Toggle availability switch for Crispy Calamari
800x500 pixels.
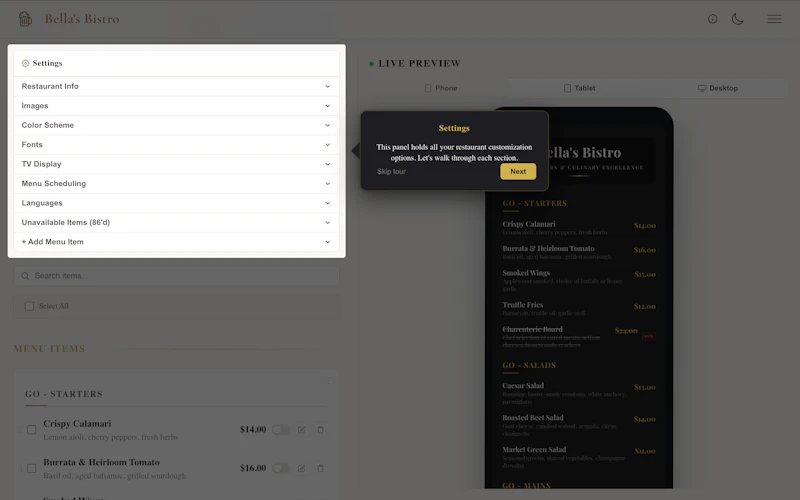281,430
